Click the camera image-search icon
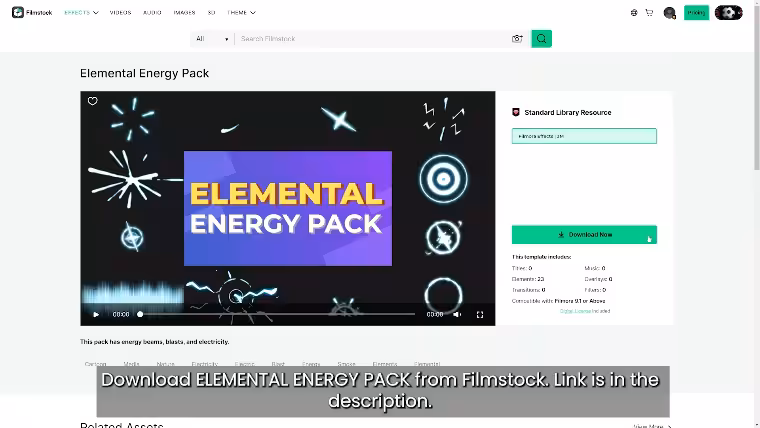 click(517, 39)
